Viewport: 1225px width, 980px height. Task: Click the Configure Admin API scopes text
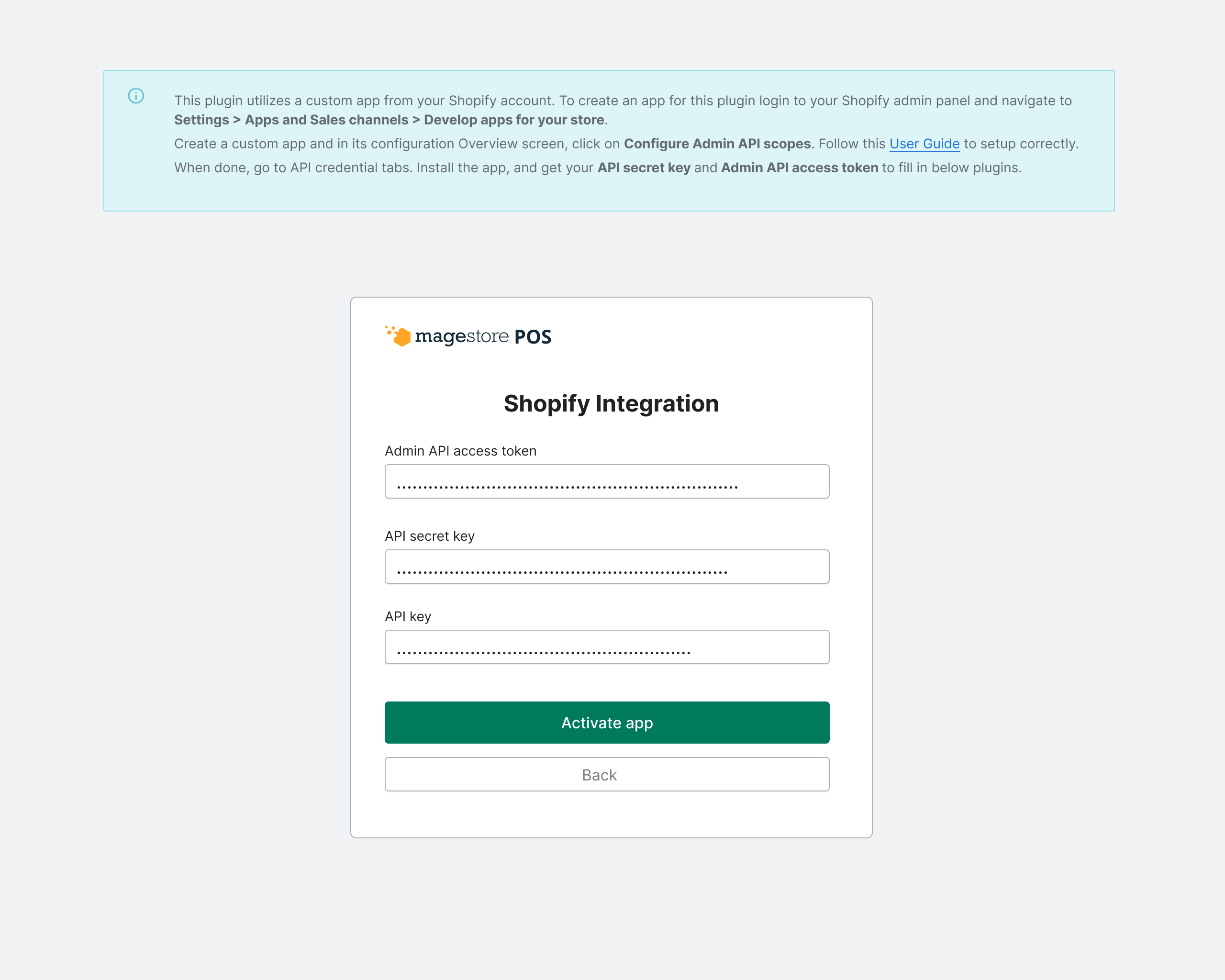click(x=718, y=144)
